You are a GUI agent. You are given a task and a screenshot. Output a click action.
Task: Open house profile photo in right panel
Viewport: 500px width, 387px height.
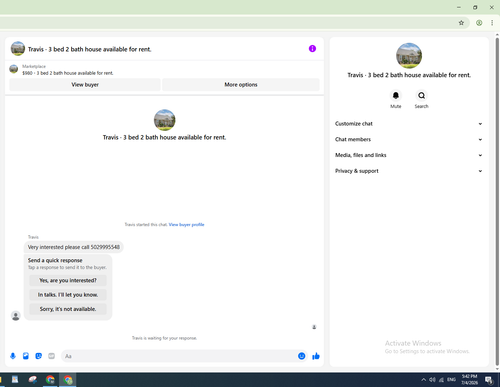(x=409, y=56)
